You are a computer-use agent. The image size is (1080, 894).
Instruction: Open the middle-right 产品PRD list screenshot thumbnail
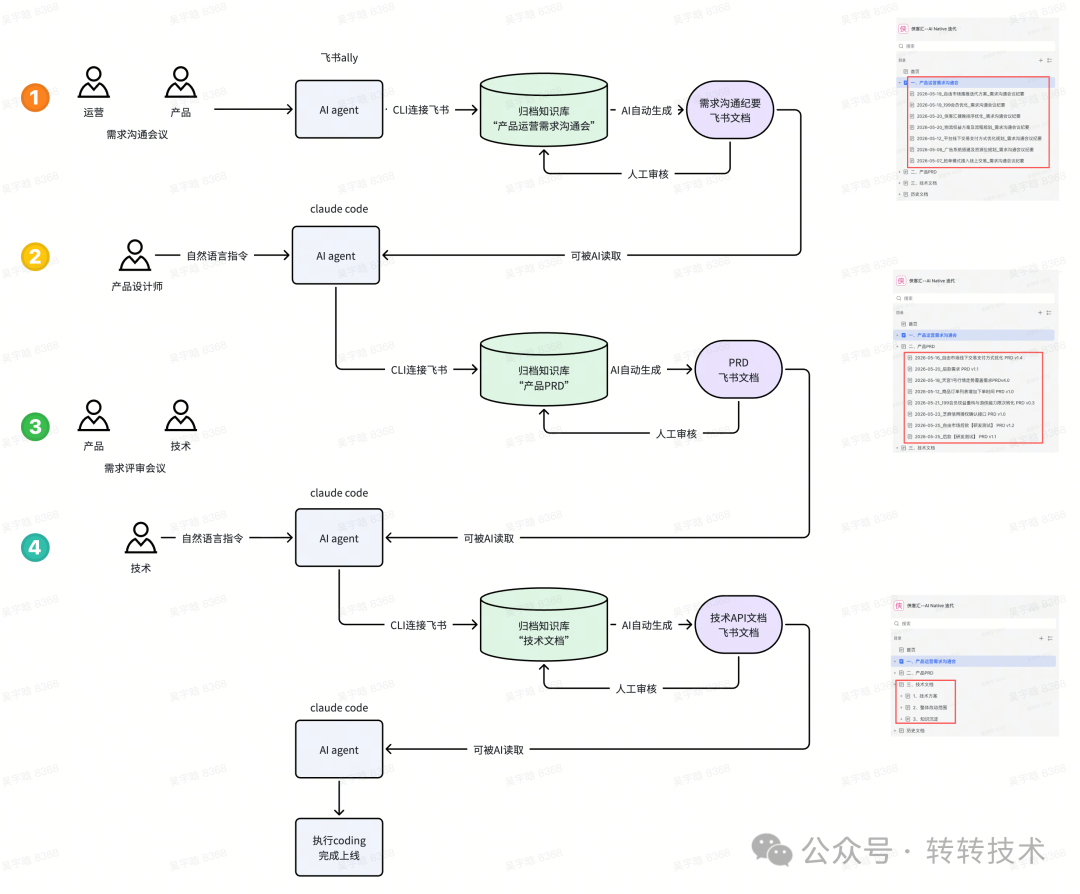pyautogui.click(x=975, y=361)
